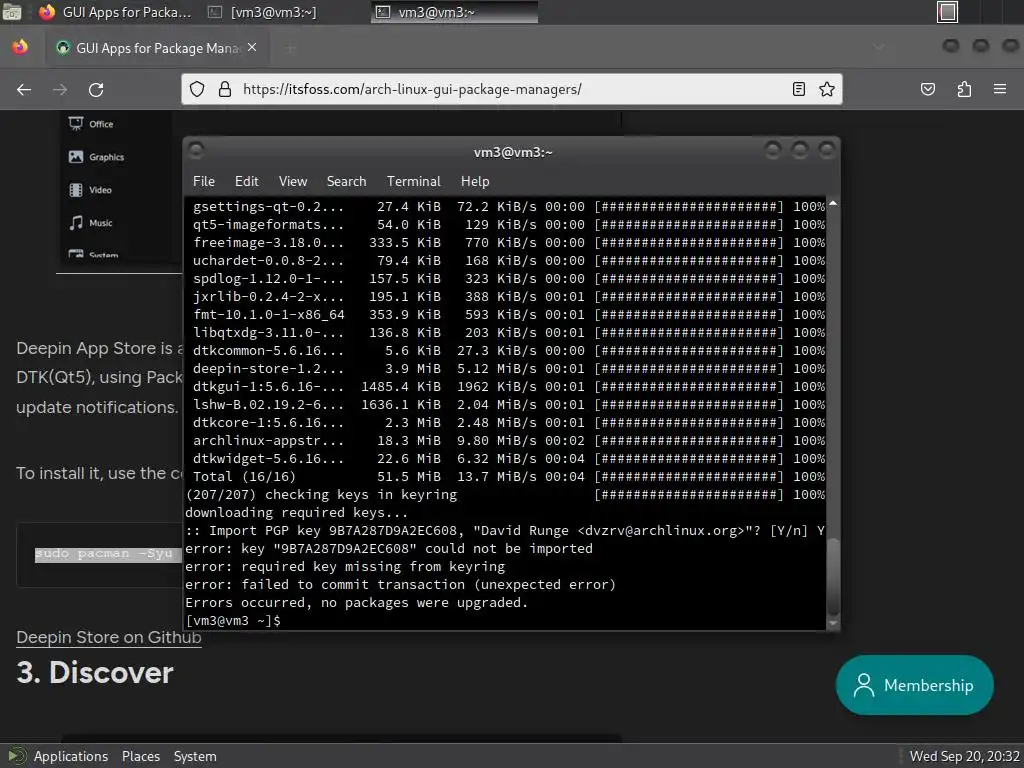Image resolution: width=1024 pixels, height=768 pixels.
Task: Reload the itsfoss page
Action: 96,89
